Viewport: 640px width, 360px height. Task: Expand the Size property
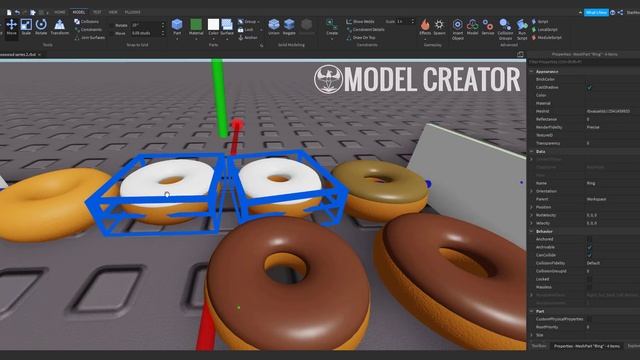pyautogui.click(x=531, y=335)
